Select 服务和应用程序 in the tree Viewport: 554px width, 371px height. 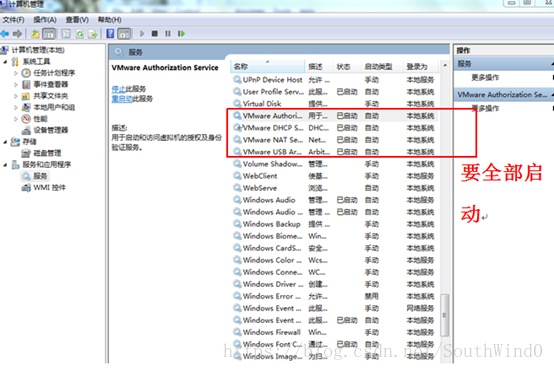coord(47,165)
